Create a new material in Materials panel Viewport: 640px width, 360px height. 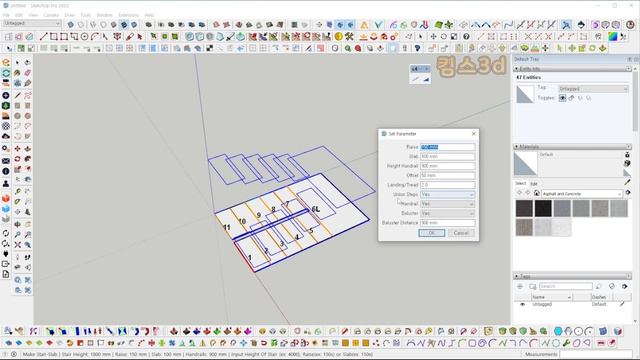click(x=627, y=163)
